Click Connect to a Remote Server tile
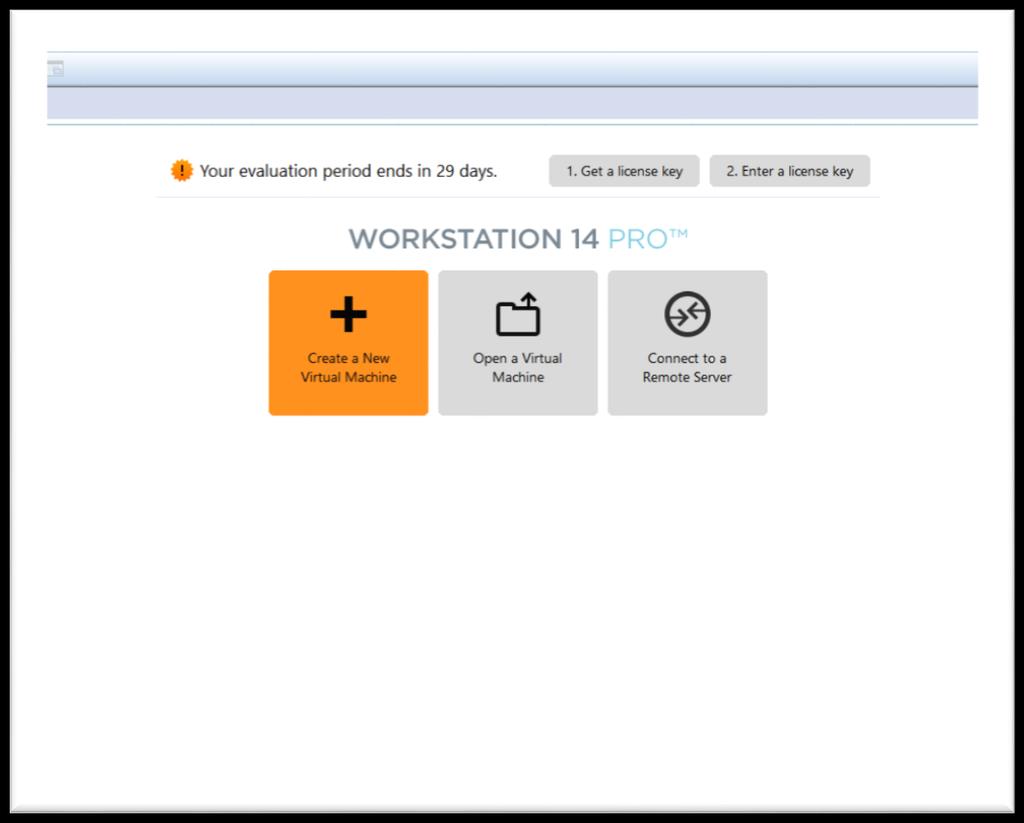The image size is (1024, 823). [687, 343]
